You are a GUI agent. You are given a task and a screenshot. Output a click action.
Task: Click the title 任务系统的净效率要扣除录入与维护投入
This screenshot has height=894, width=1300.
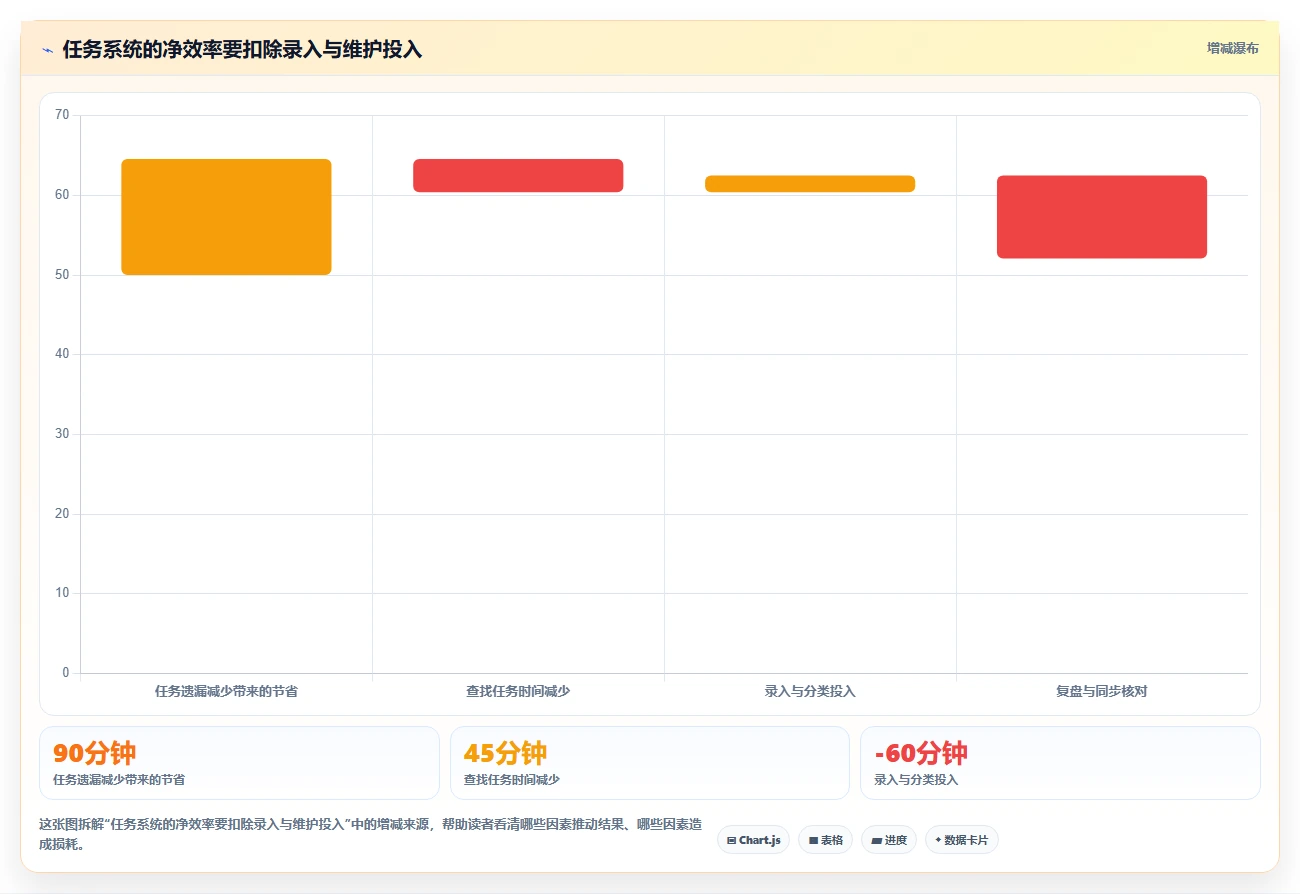click(242, 49)
